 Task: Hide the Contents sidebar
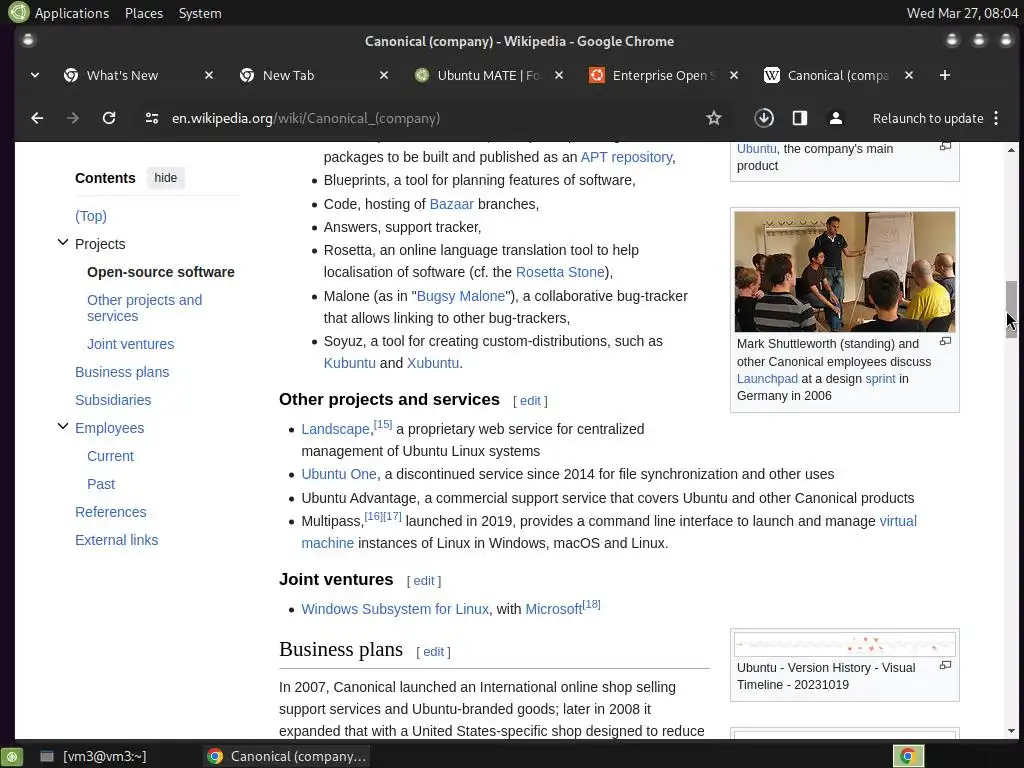tap(166, 178)
